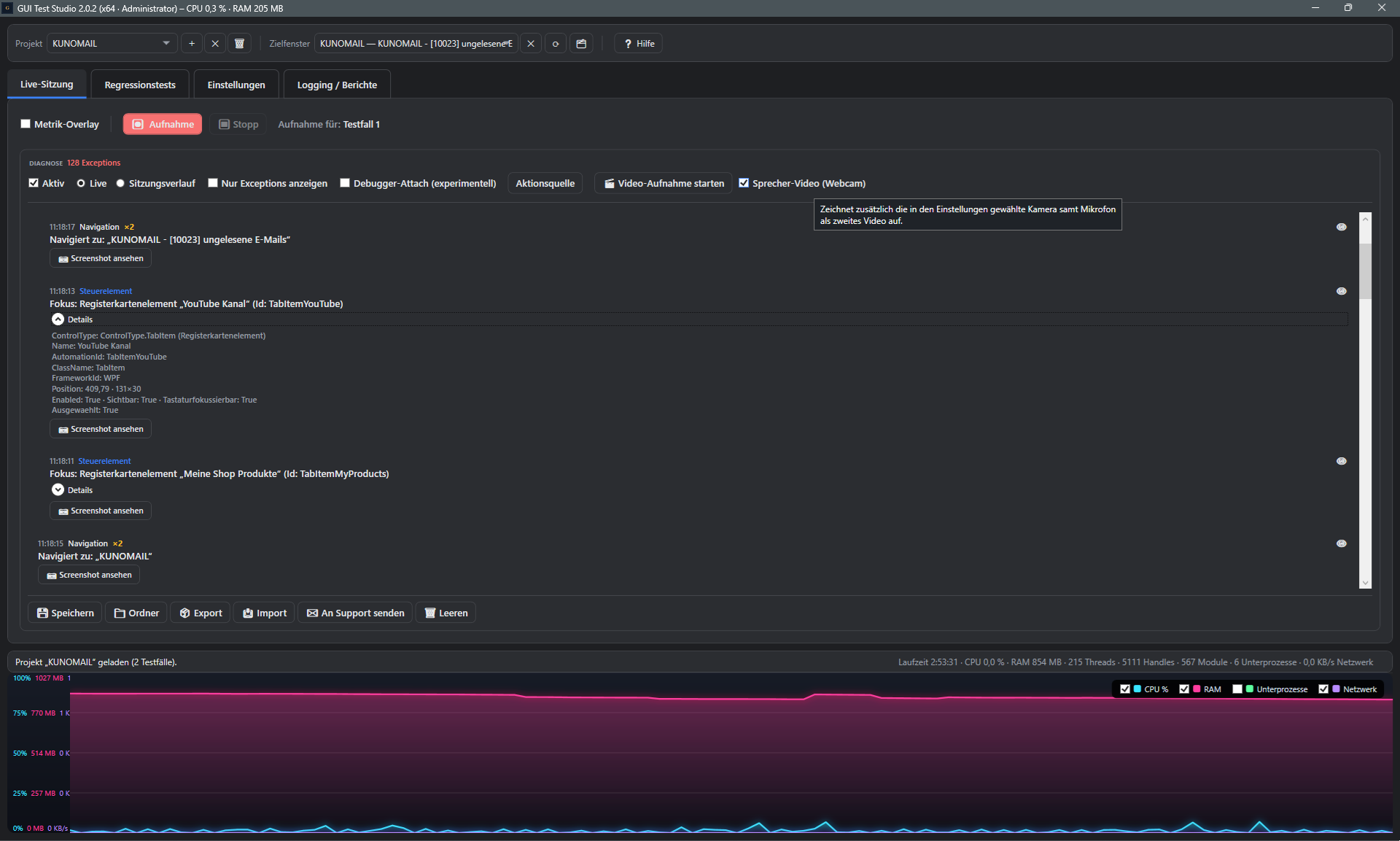Image resolution: width=1400 pixels, height=841 pixels.
Task: Switch to the Regressionstests tab
Action: pos(140,85)
